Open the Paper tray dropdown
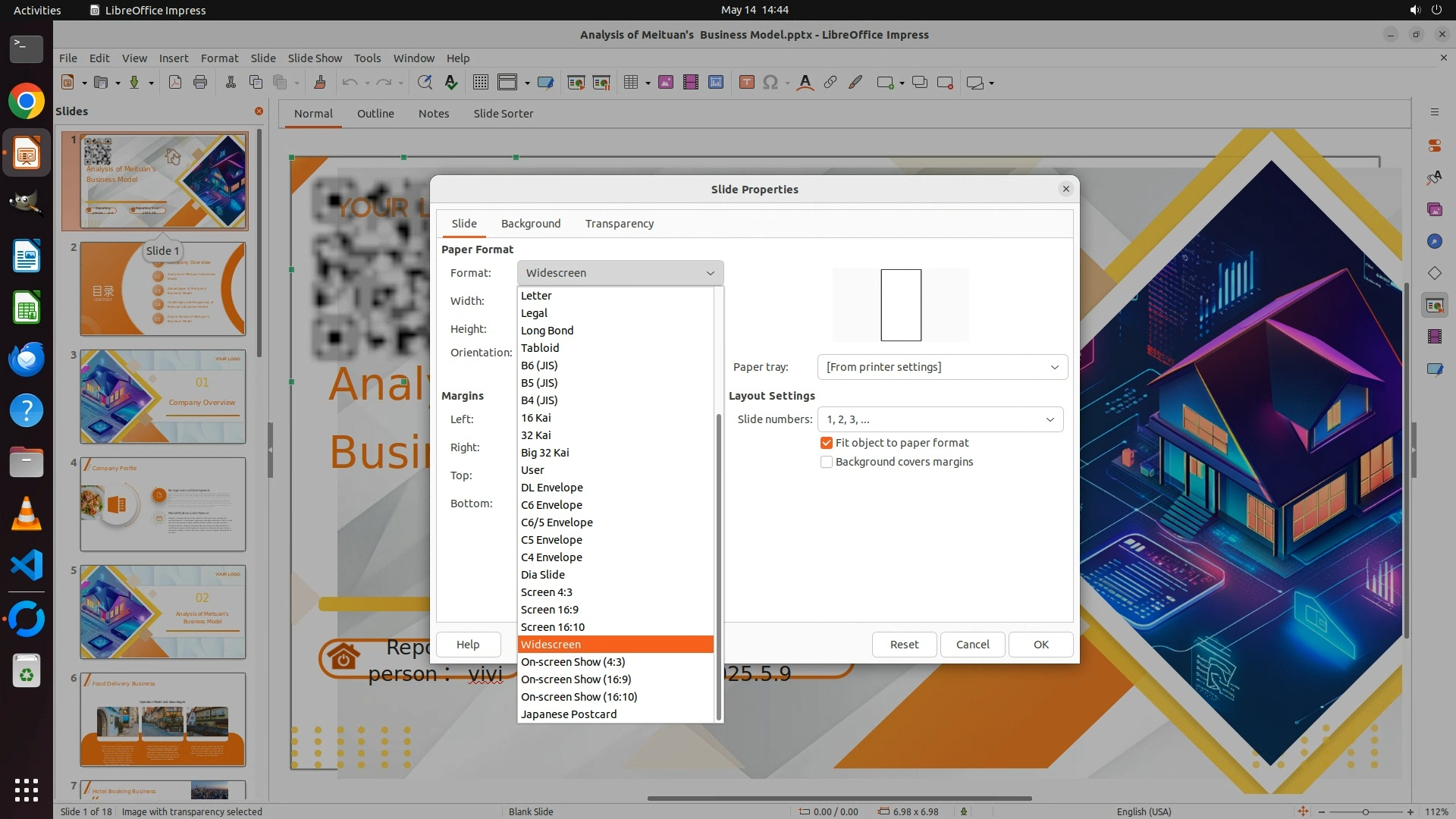Image resolution: width=1456 pixels, height=819 pixels. click(942, 367)
